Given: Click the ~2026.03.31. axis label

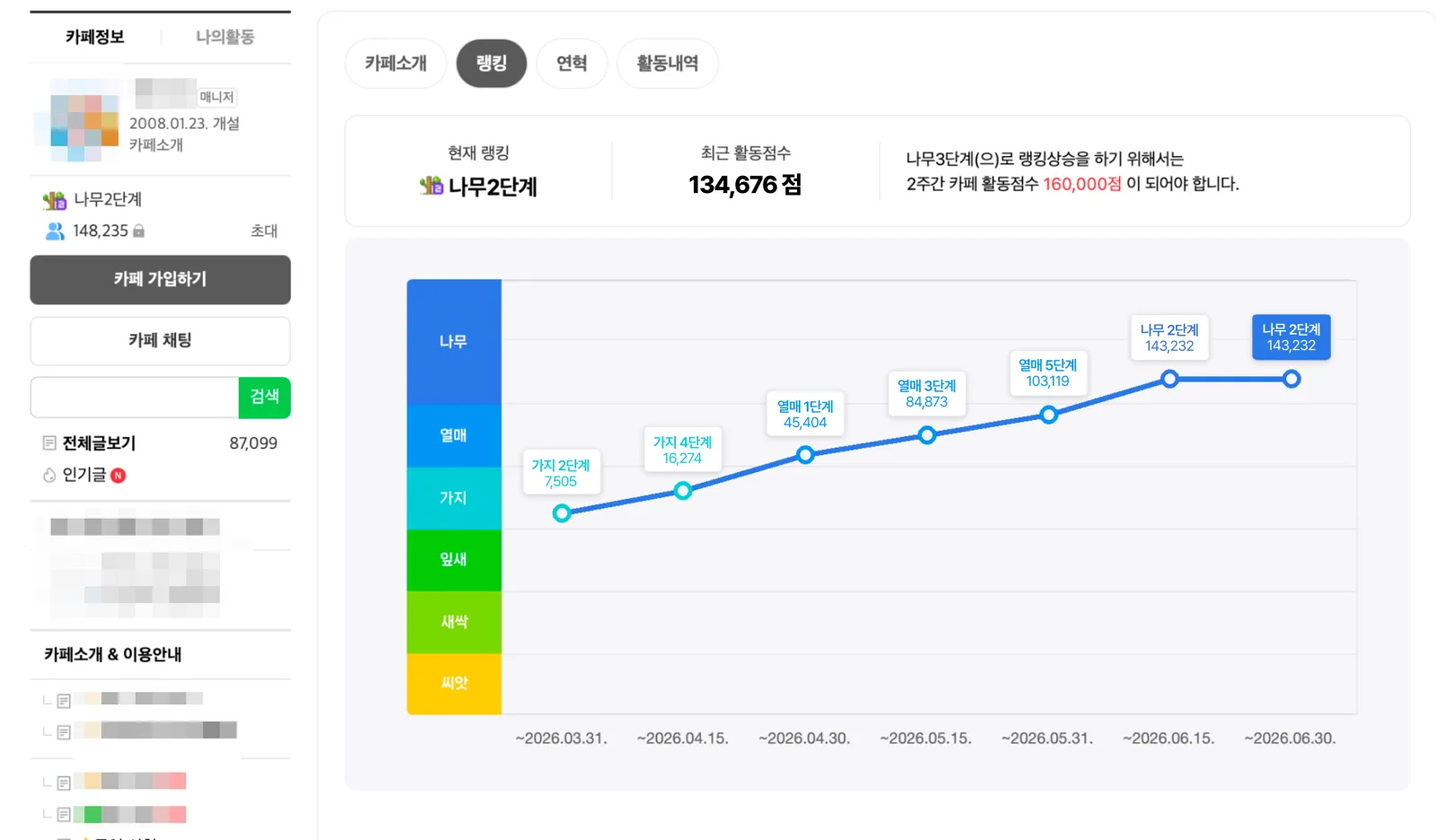Looking at the screenshot, I should (562, 739).
